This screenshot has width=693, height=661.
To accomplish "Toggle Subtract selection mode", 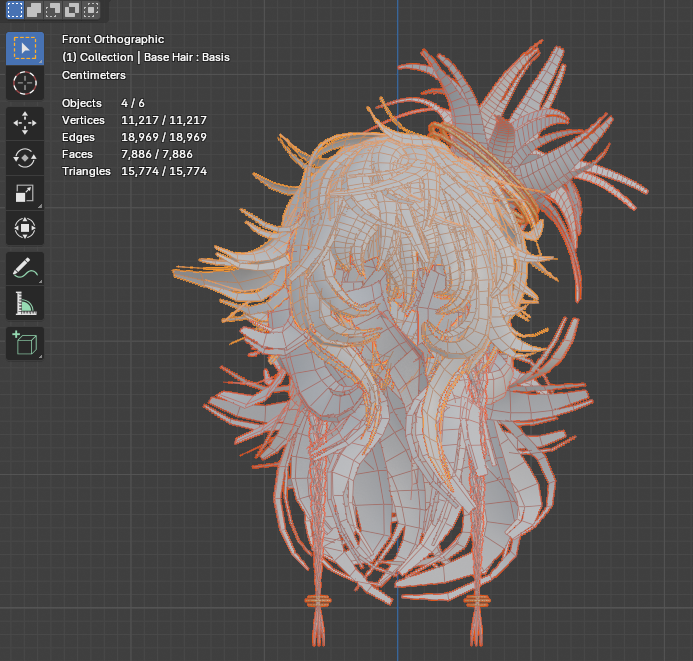I will pyautogui.click(x=53, y=10).
